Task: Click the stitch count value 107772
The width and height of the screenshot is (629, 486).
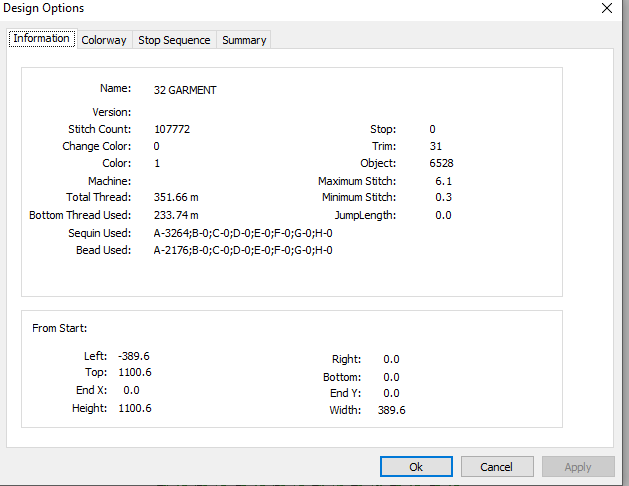Action: pos(172,129)
